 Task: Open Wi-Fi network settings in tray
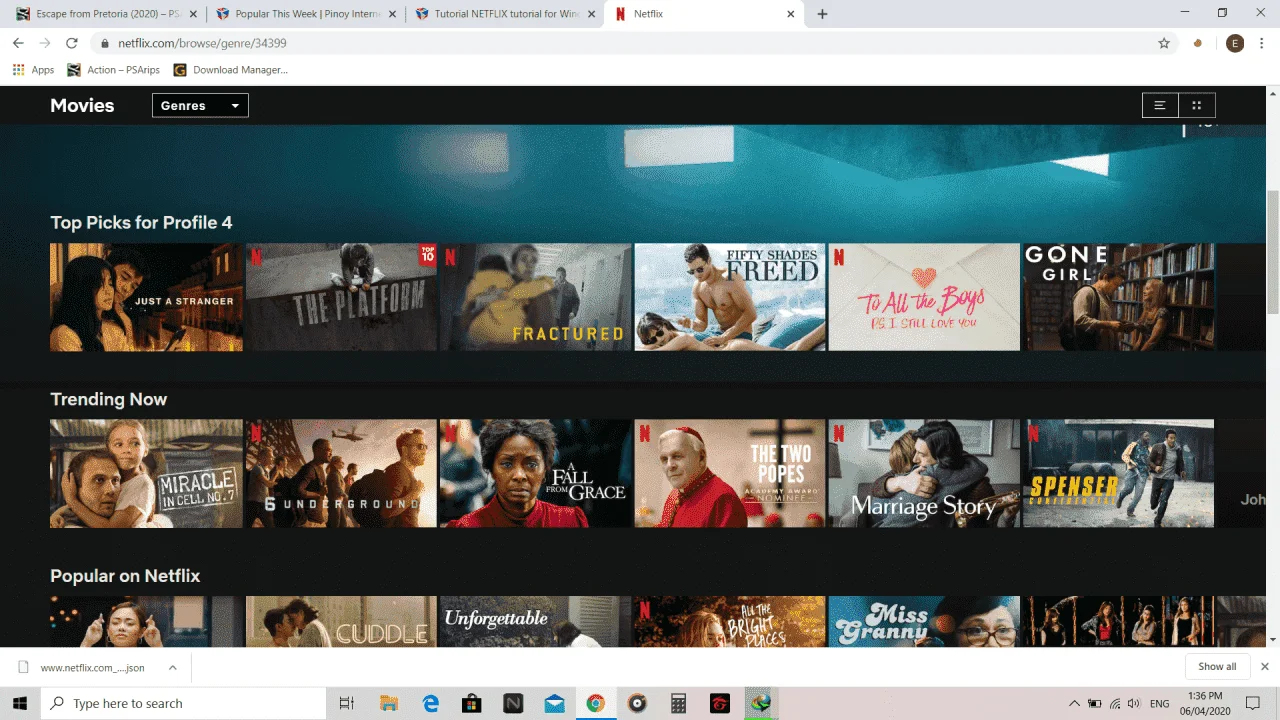point(1114,704)
